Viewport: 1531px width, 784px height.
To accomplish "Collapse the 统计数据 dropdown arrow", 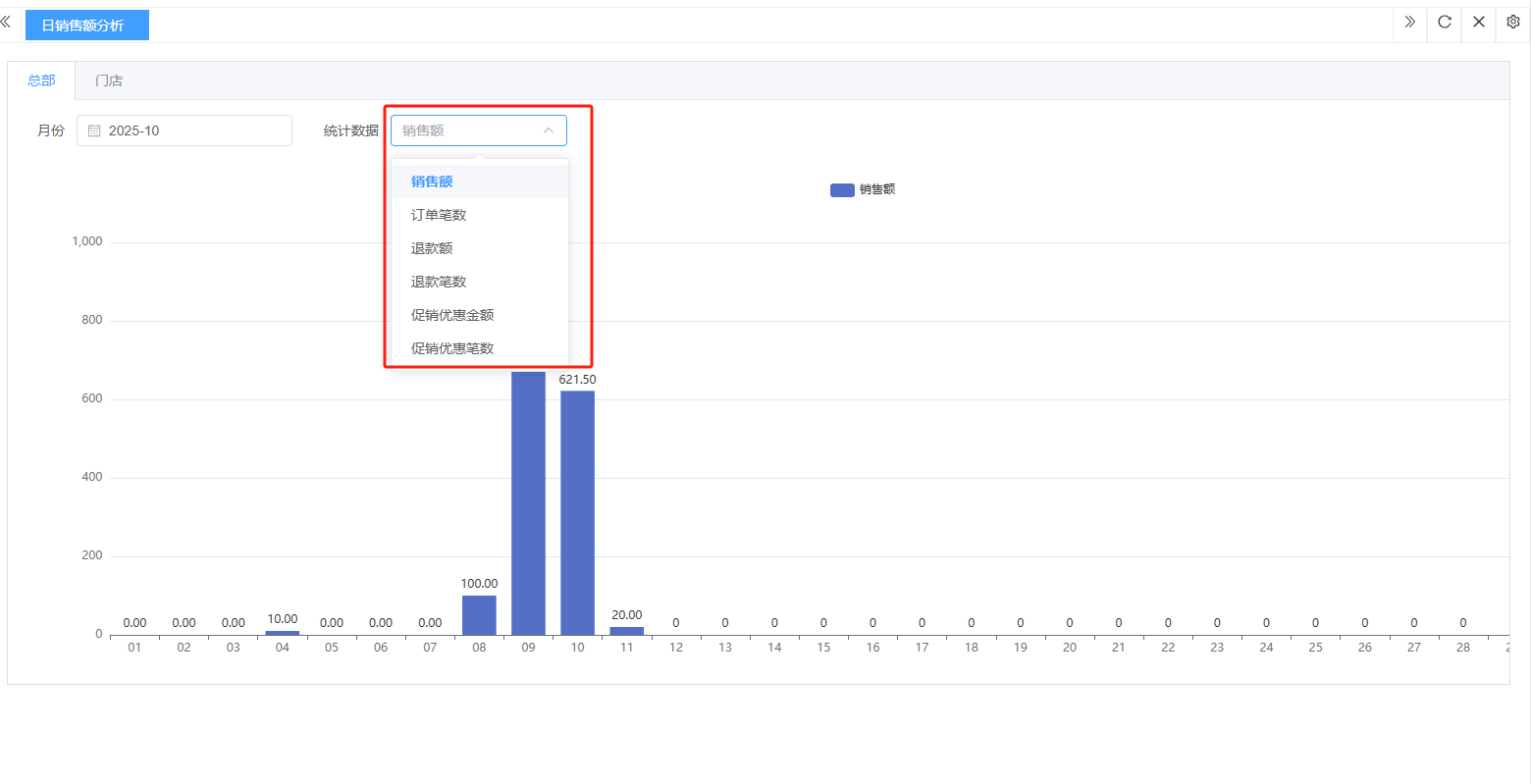I will coord(549,131).
